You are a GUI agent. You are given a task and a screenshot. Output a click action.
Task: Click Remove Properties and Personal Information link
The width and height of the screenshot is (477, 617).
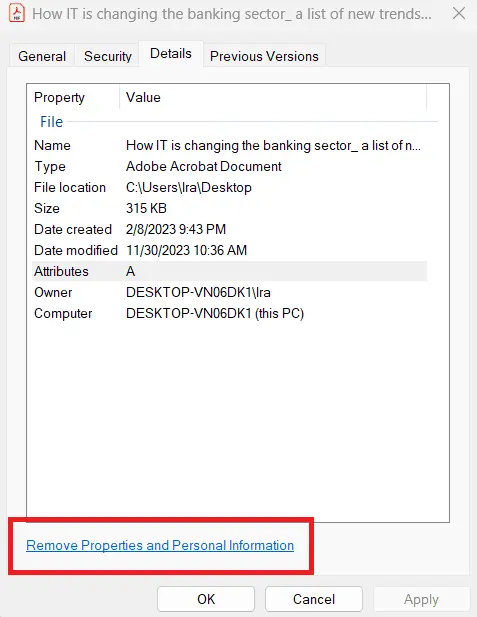coord(160,545)
